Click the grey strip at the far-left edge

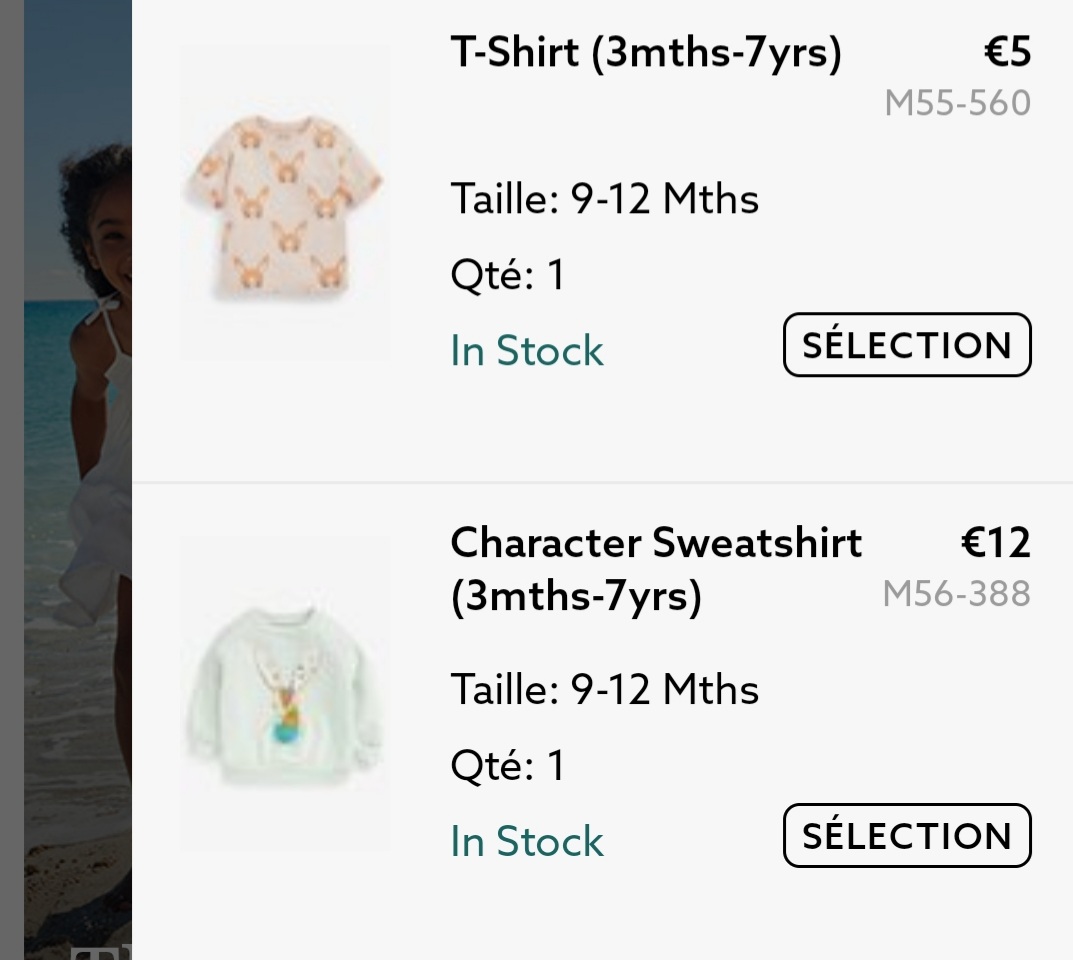point(11,480)
